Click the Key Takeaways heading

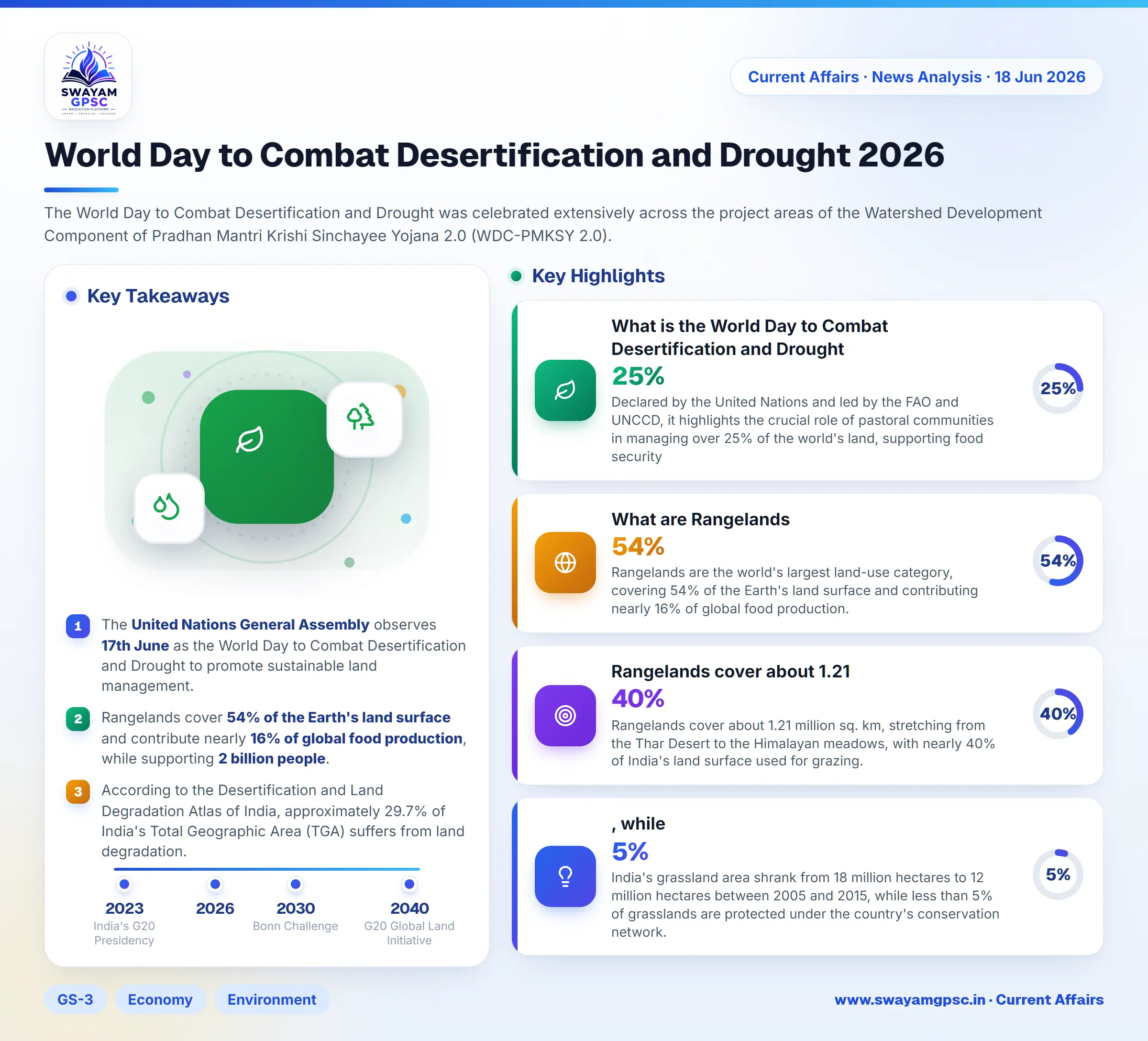pos(158,296)
